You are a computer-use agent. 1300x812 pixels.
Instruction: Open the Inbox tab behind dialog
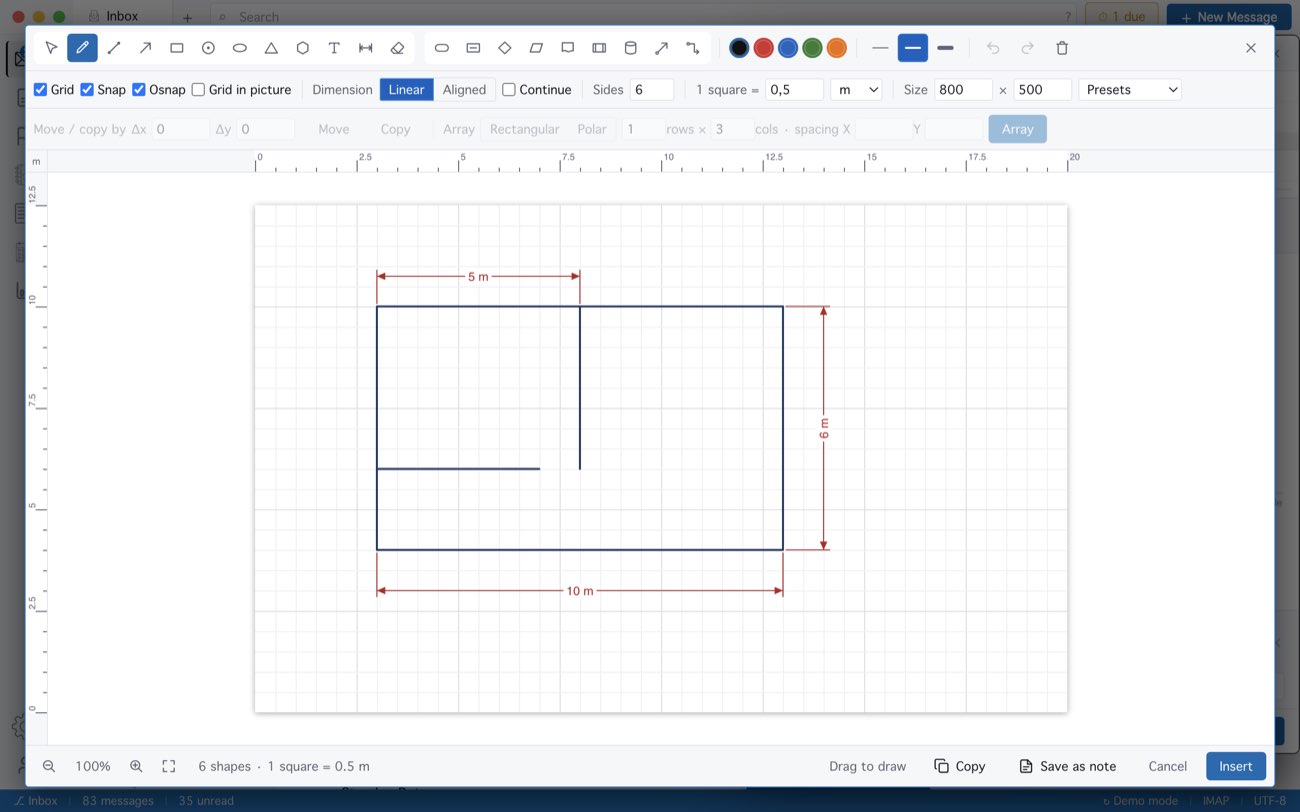click(x=120, y=16)
